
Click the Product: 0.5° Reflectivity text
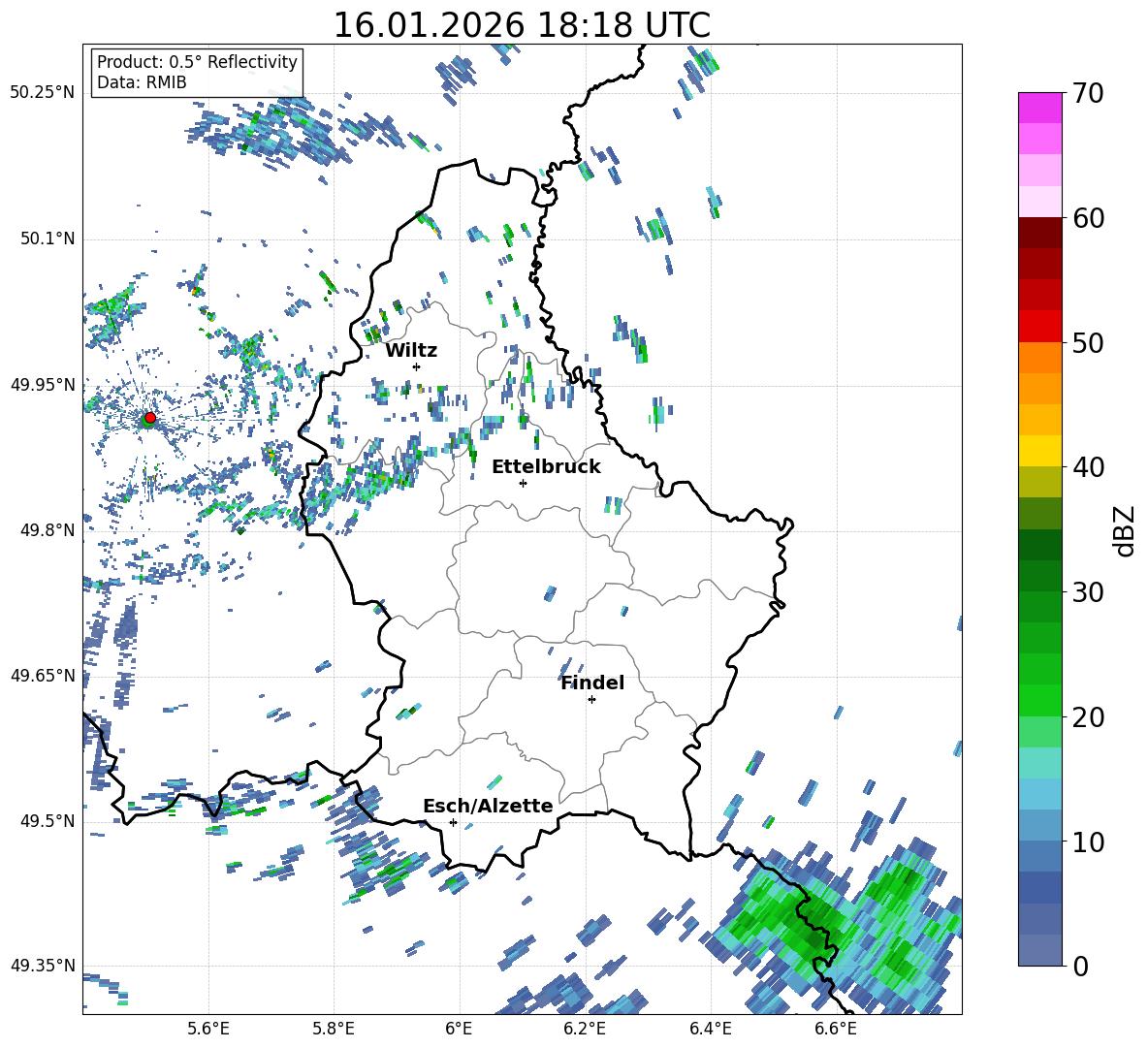tap(197, 61)
